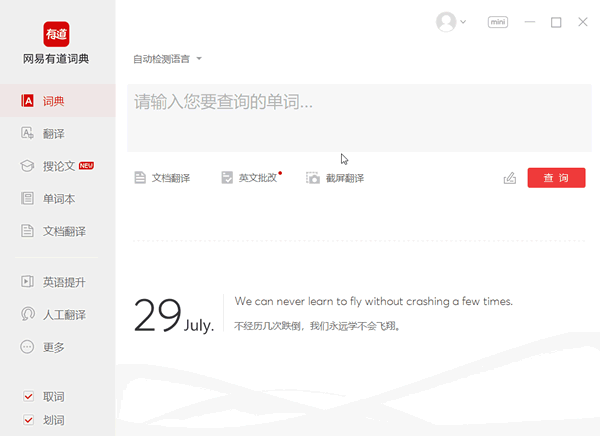Click the Youdao red logo icon
The image size is (600, 436).
(56, 34)
